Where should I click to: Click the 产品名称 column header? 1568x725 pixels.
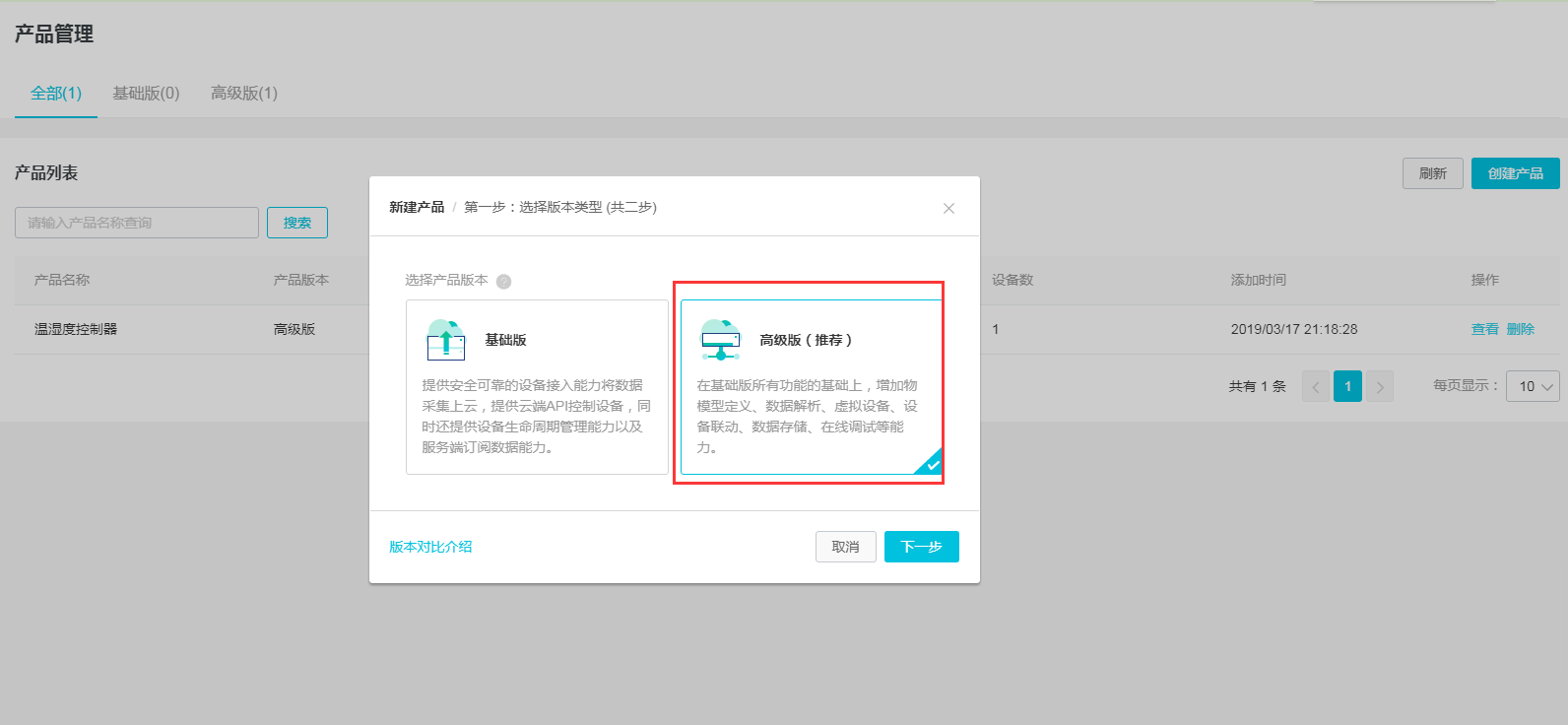point(62,280)
